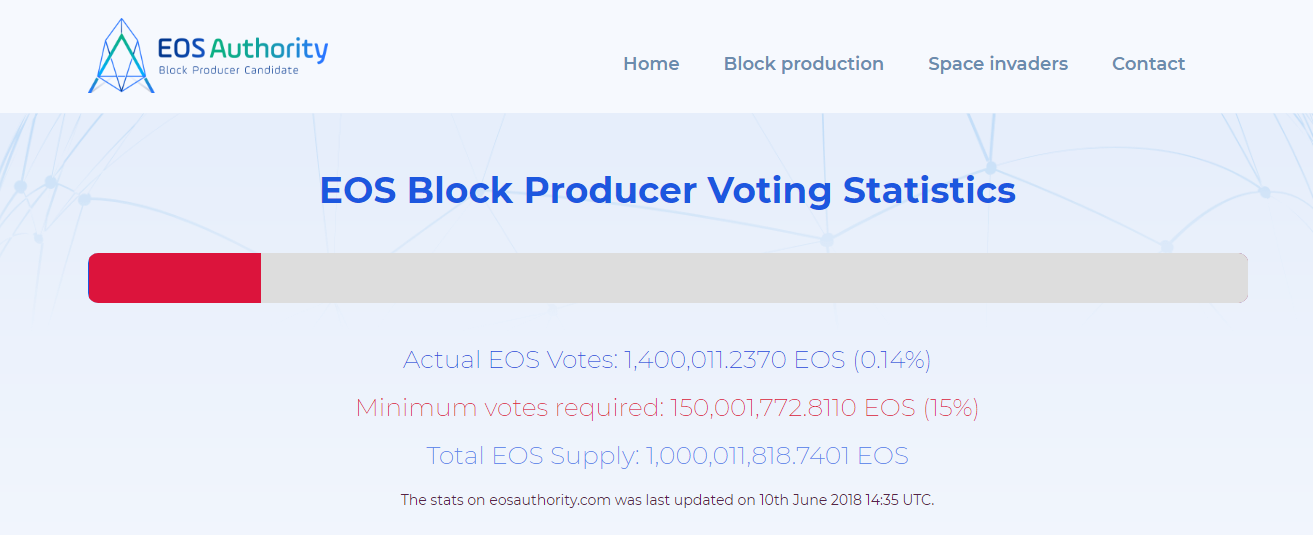Click the "Total EOS Supply" label

tap(533, 456)
